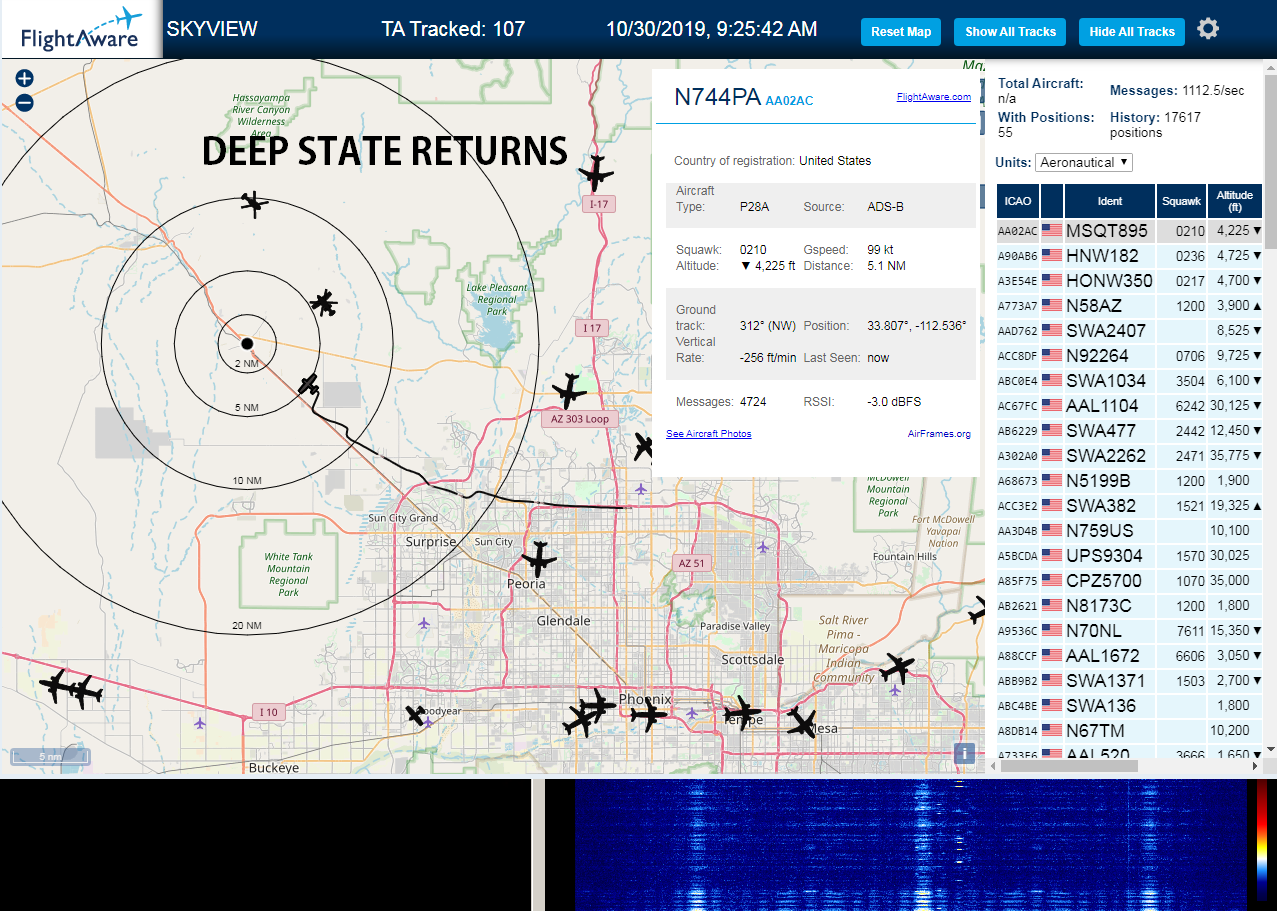Select the aircraft icon over Peoria
The height and width of the screenshot is (911, 1277).
tap(538, 558)
